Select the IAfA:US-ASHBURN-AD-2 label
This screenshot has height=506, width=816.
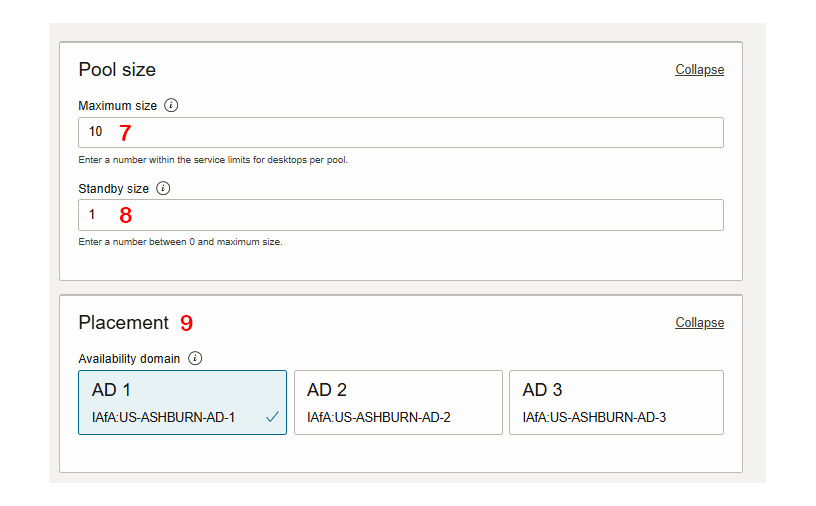tap(378, 418)
